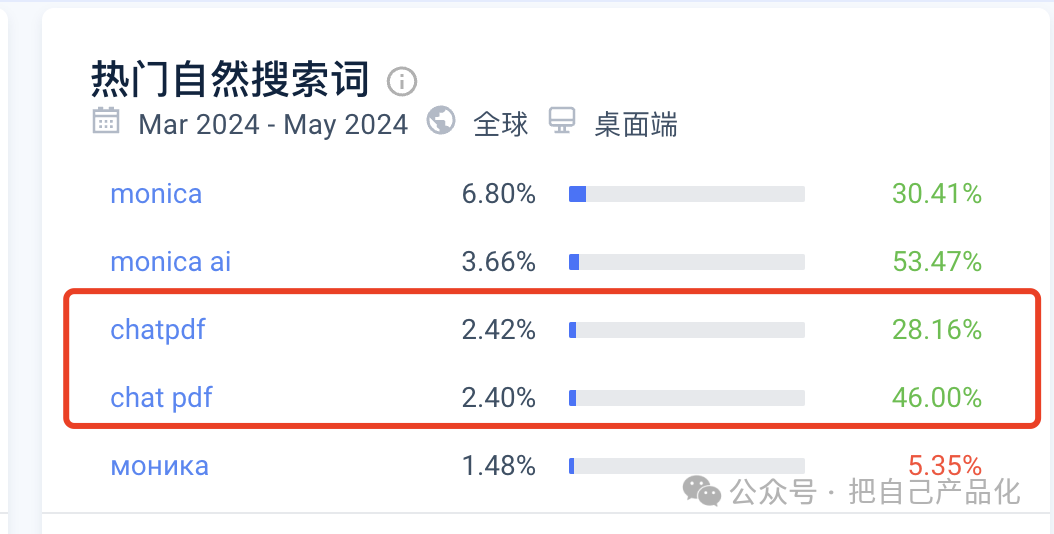Select the "chat pdf" search term
The image size is (1054, 534).
click(161, 398)
